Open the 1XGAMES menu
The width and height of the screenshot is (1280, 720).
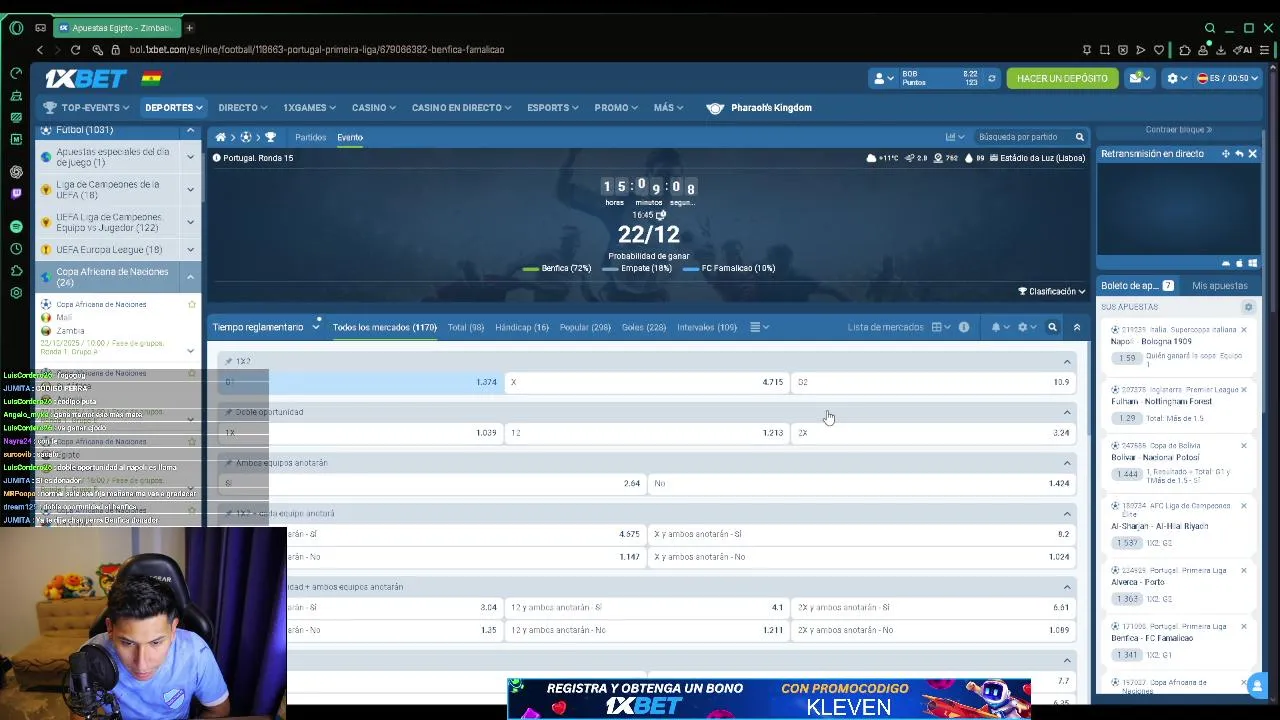310,108
